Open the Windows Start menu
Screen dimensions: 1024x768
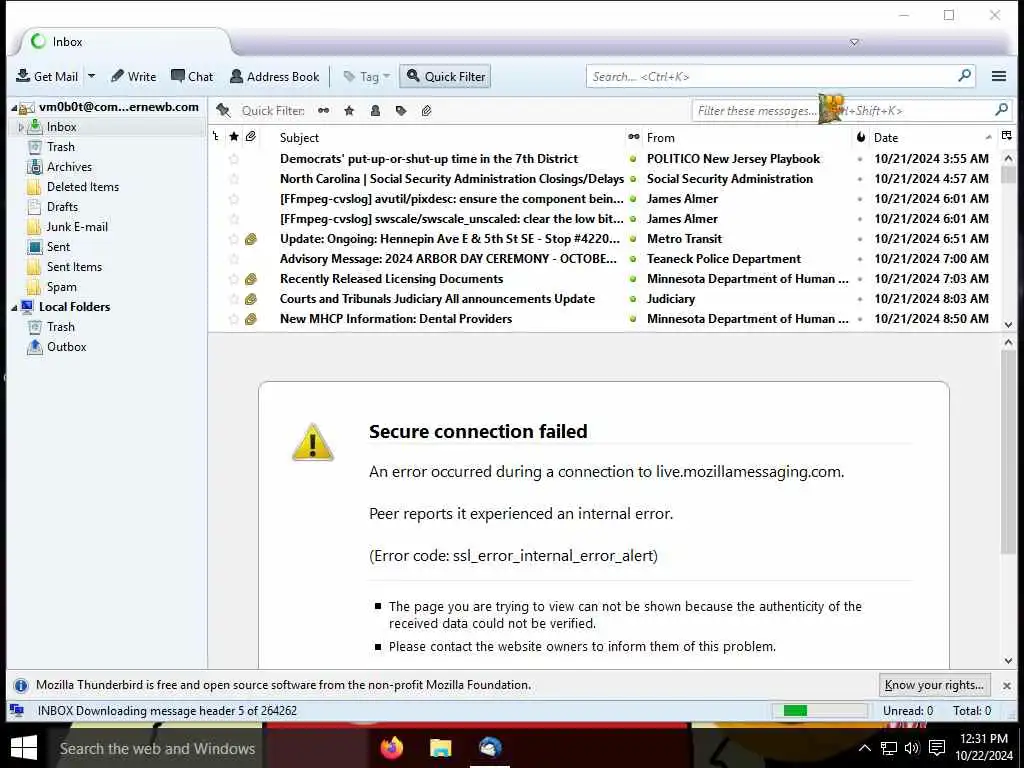24,748
